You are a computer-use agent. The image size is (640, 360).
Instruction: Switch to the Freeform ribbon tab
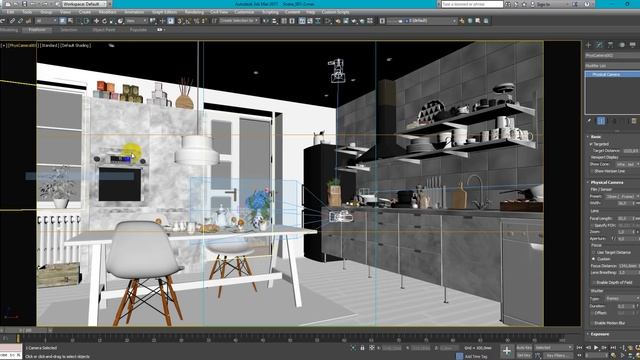37,30
